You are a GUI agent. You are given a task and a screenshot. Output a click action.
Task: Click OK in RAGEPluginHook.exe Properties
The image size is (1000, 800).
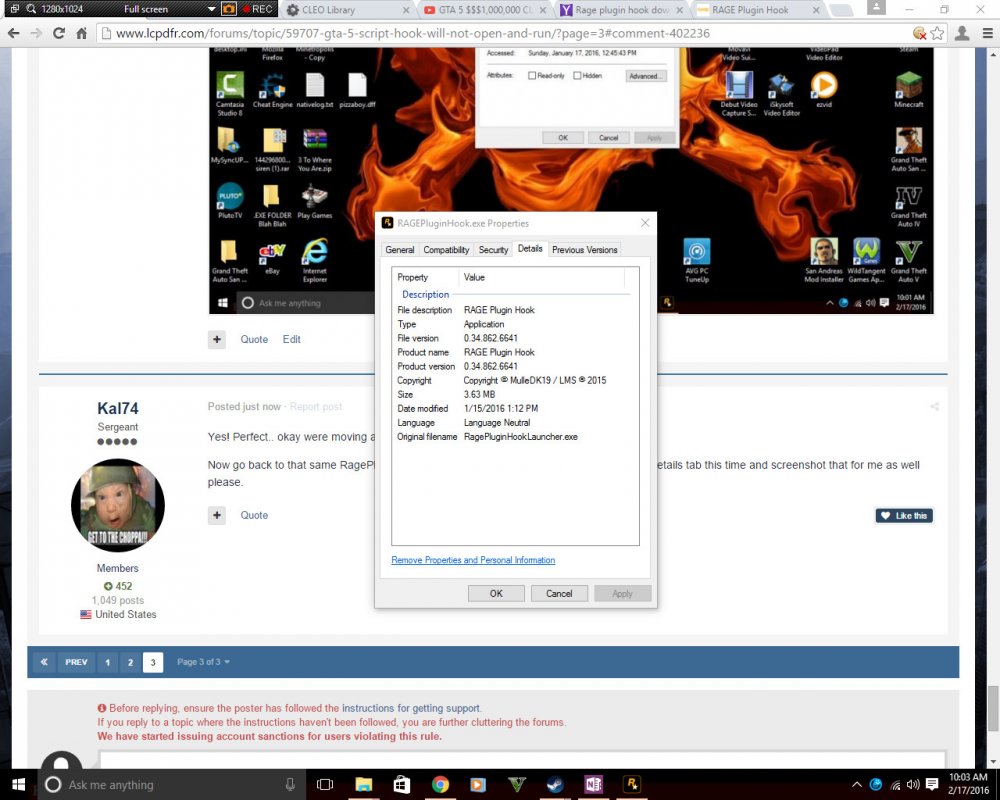(x=496, y=593)
